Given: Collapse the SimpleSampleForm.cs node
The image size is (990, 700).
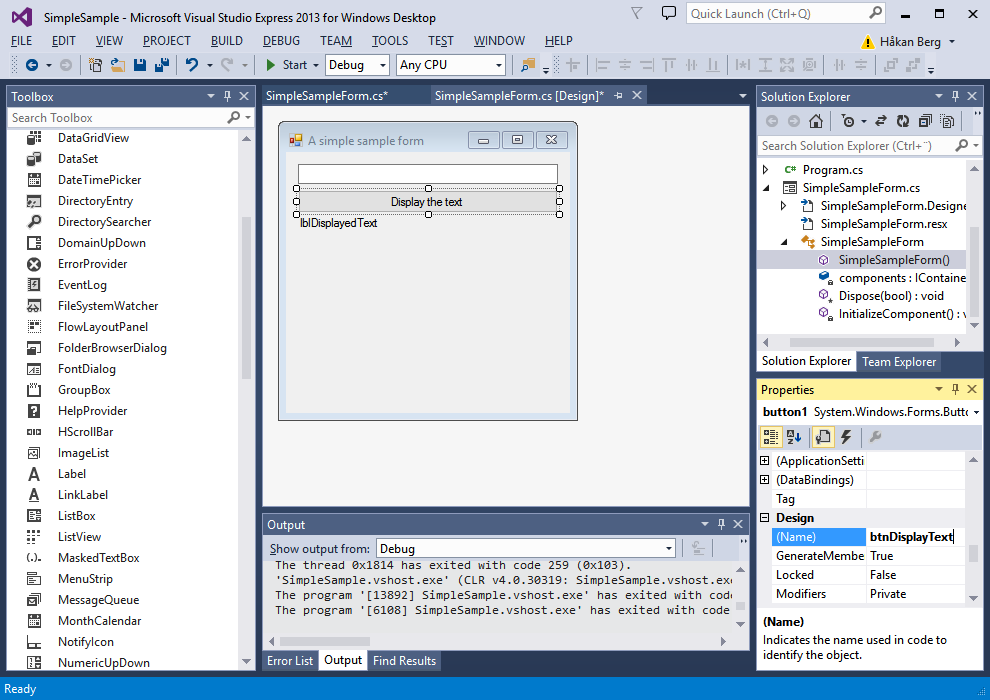Looking at the screenshot, I should pyautogui.click(x=766, y=187).
